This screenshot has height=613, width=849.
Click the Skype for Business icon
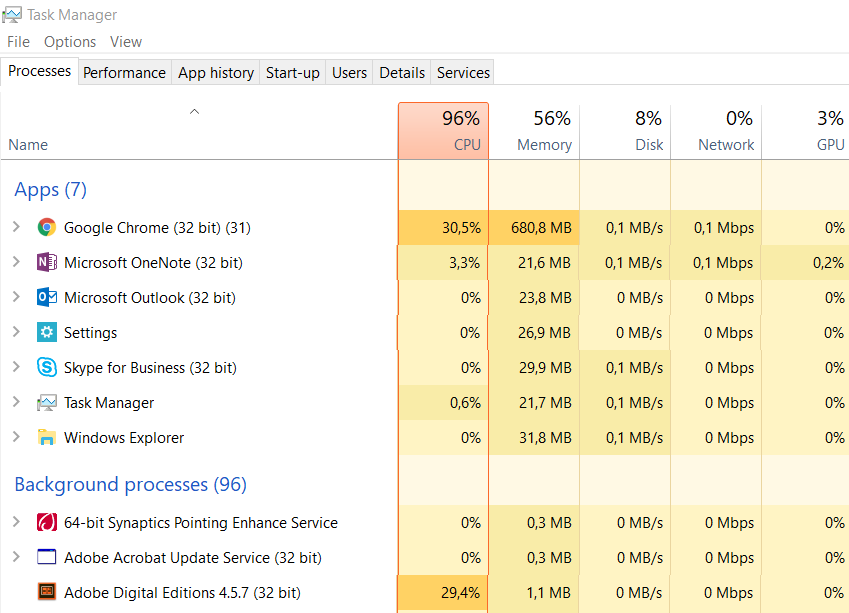pyautogui.click(x=47, y=368)
